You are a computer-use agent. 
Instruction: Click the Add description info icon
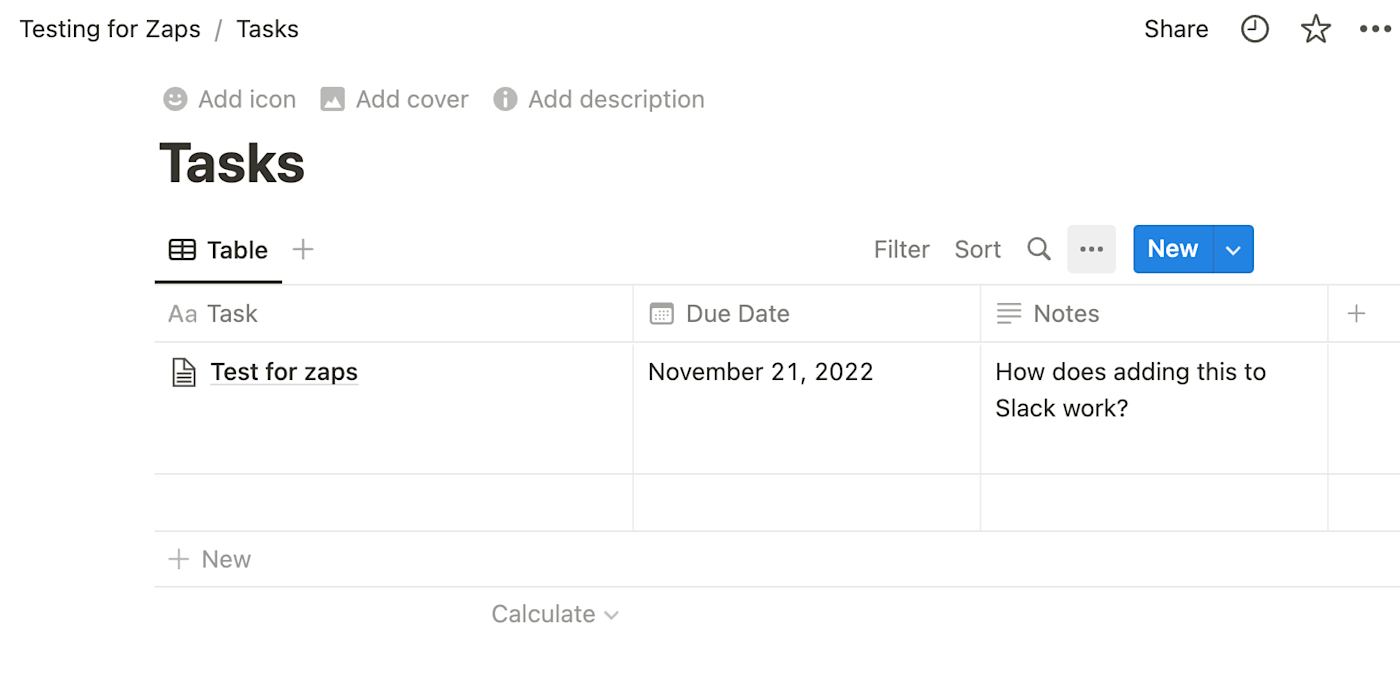pos(505,99)
